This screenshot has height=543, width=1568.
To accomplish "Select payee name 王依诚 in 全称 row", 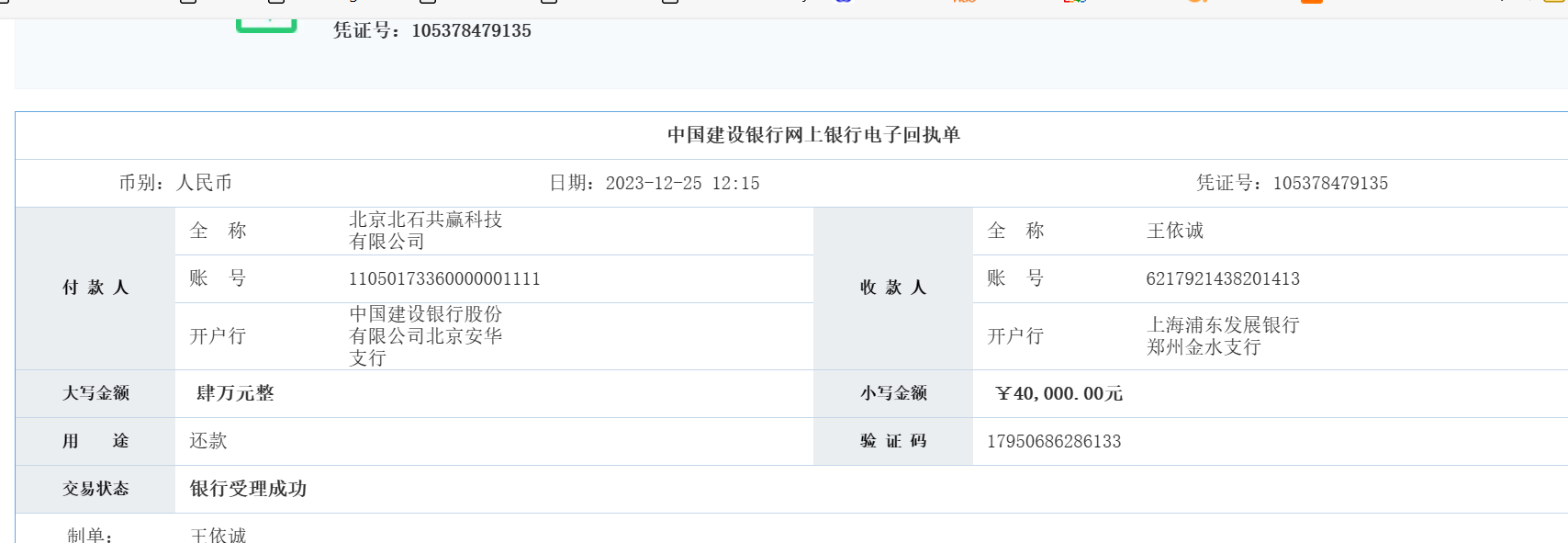I will pos(1174,231).
